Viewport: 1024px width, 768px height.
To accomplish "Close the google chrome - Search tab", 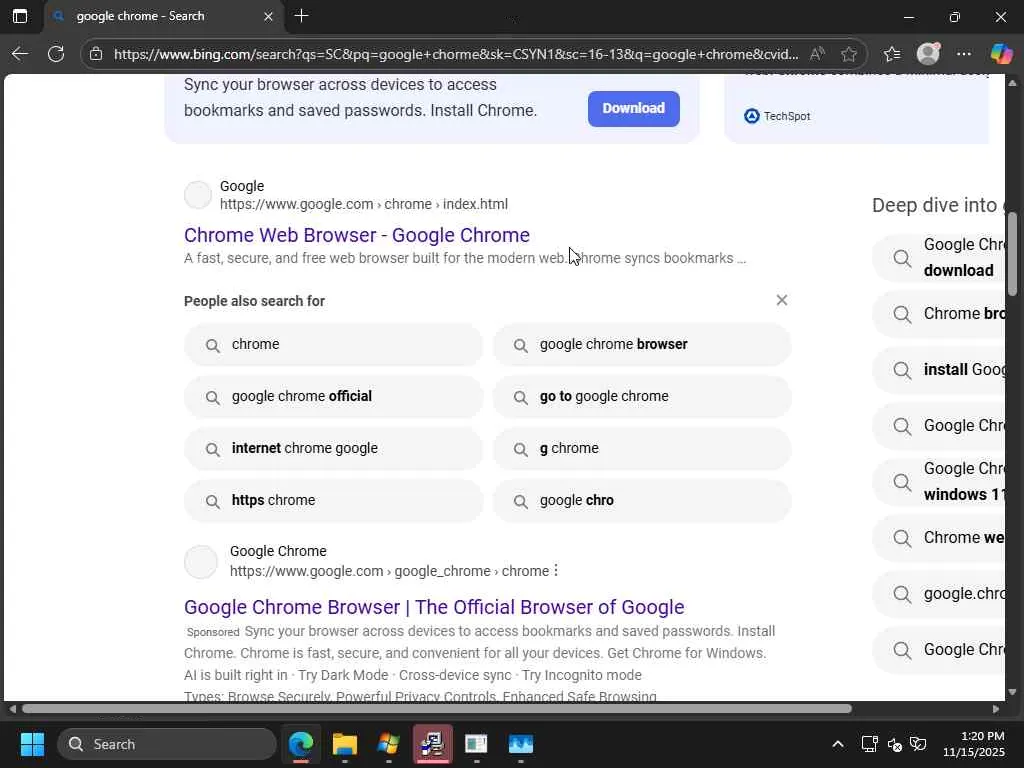I will pos(268,16).
